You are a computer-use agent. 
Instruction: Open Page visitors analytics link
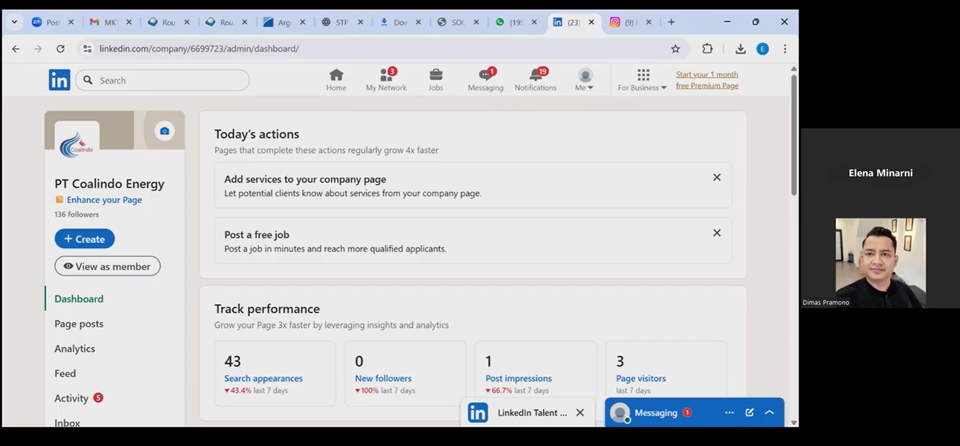pyautogui.click(x=641, y=379)
